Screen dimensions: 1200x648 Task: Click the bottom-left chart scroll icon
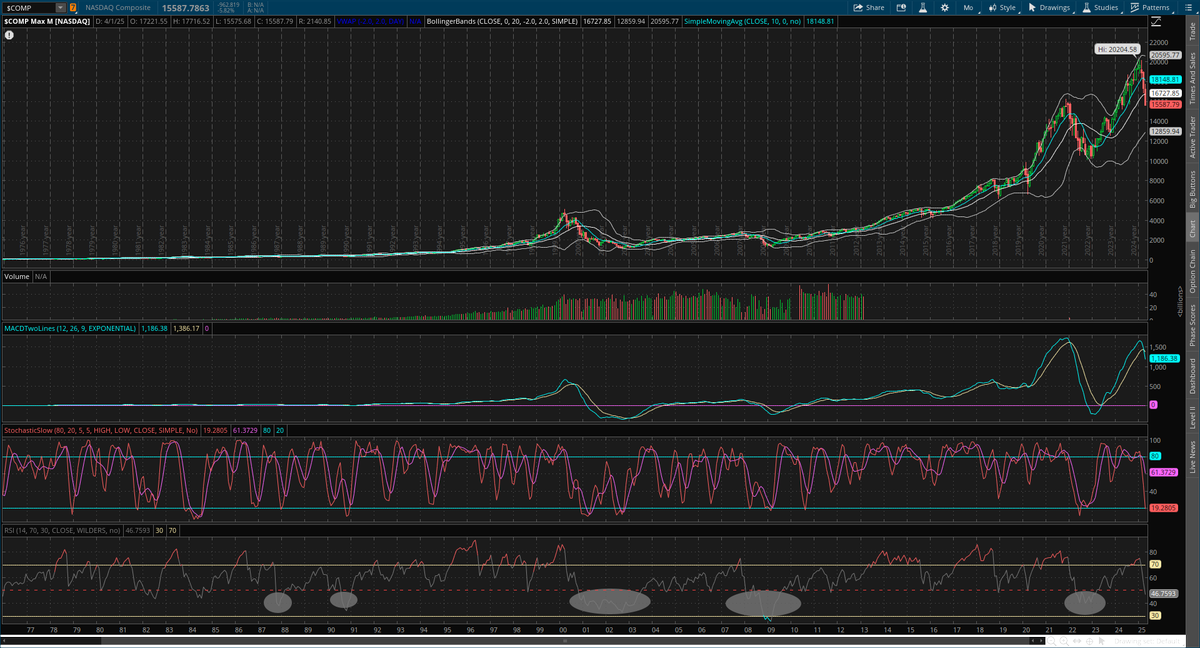5,641
